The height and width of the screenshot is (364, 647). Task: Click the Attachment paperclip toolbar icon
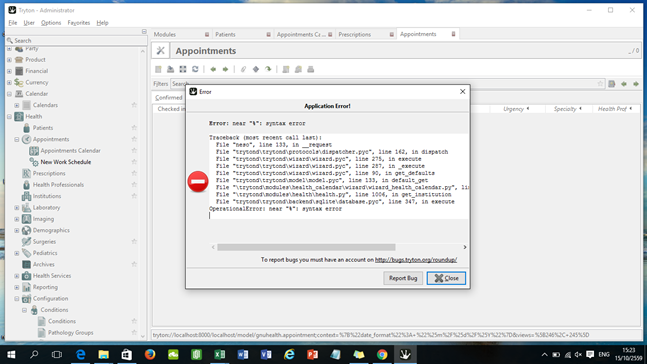coord(243,69)
